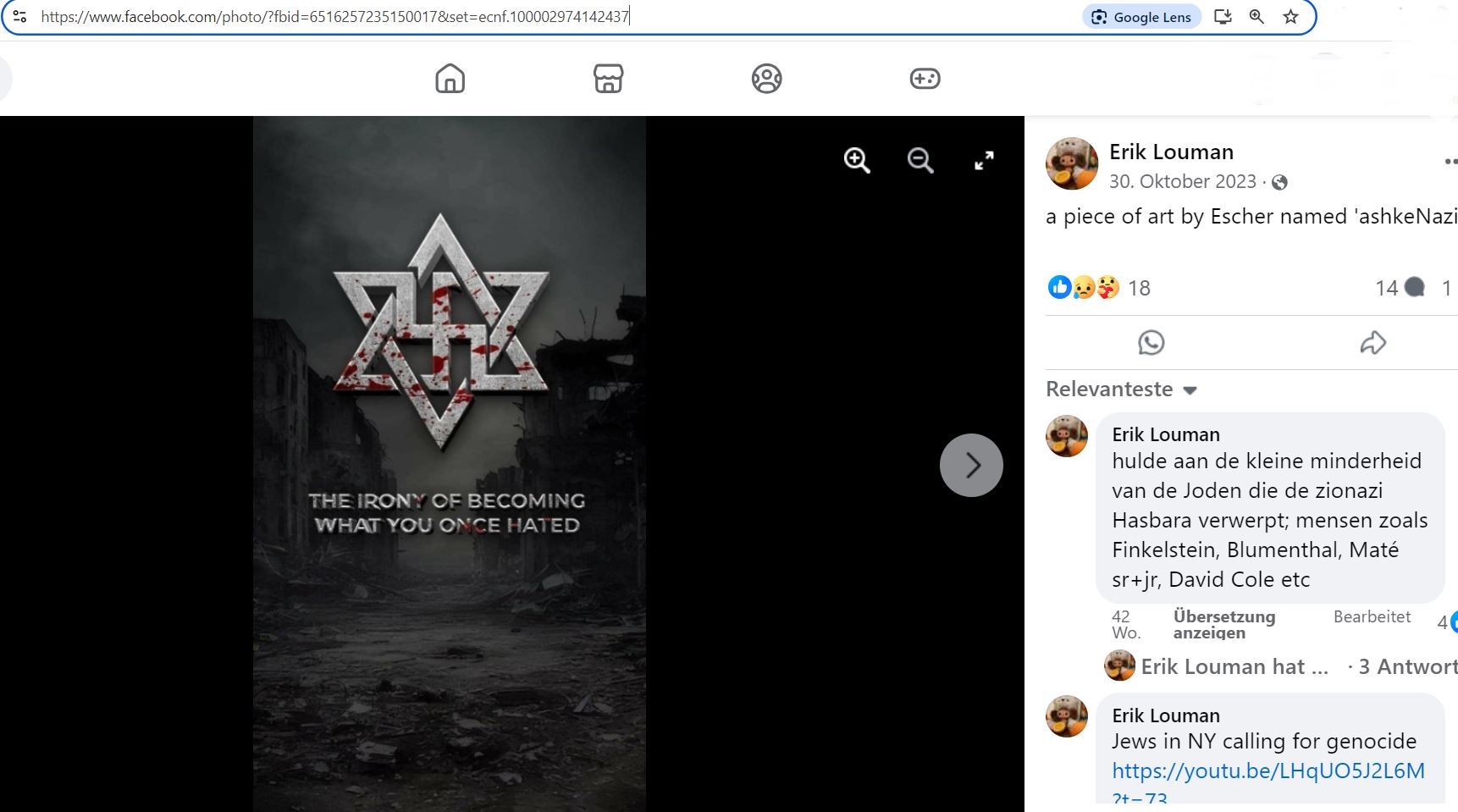Open site information icon in address bar
Screen dimensions: 1458x812
[x=19, y=16]
